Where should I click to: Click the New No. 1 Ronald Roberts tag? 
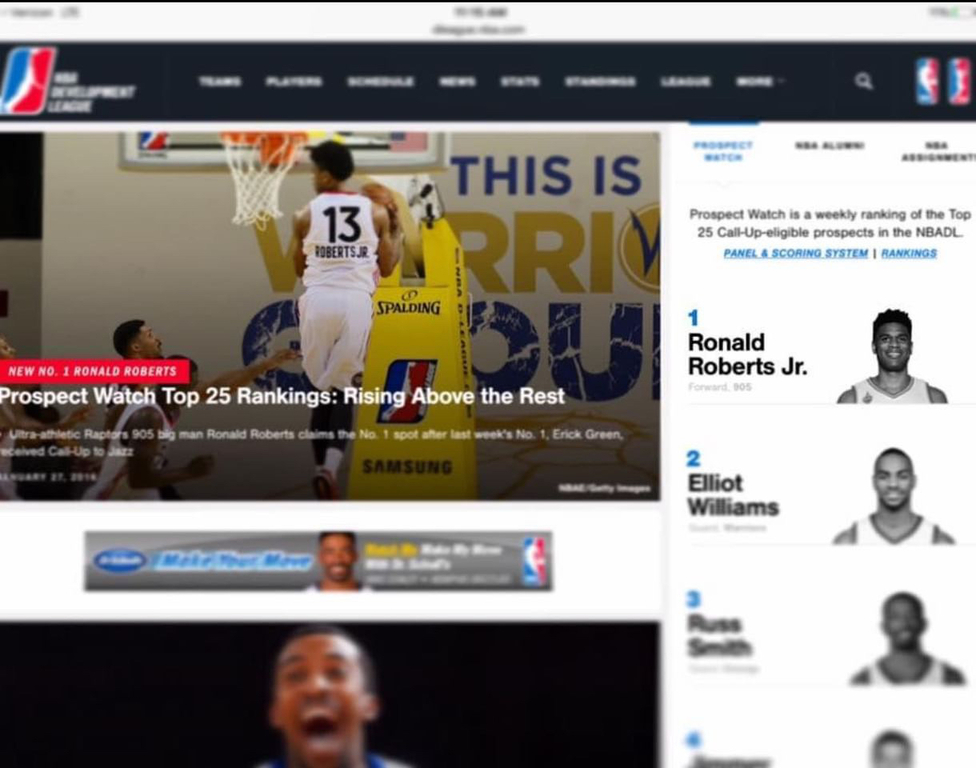pyautogui.click(x=95, y=372)
